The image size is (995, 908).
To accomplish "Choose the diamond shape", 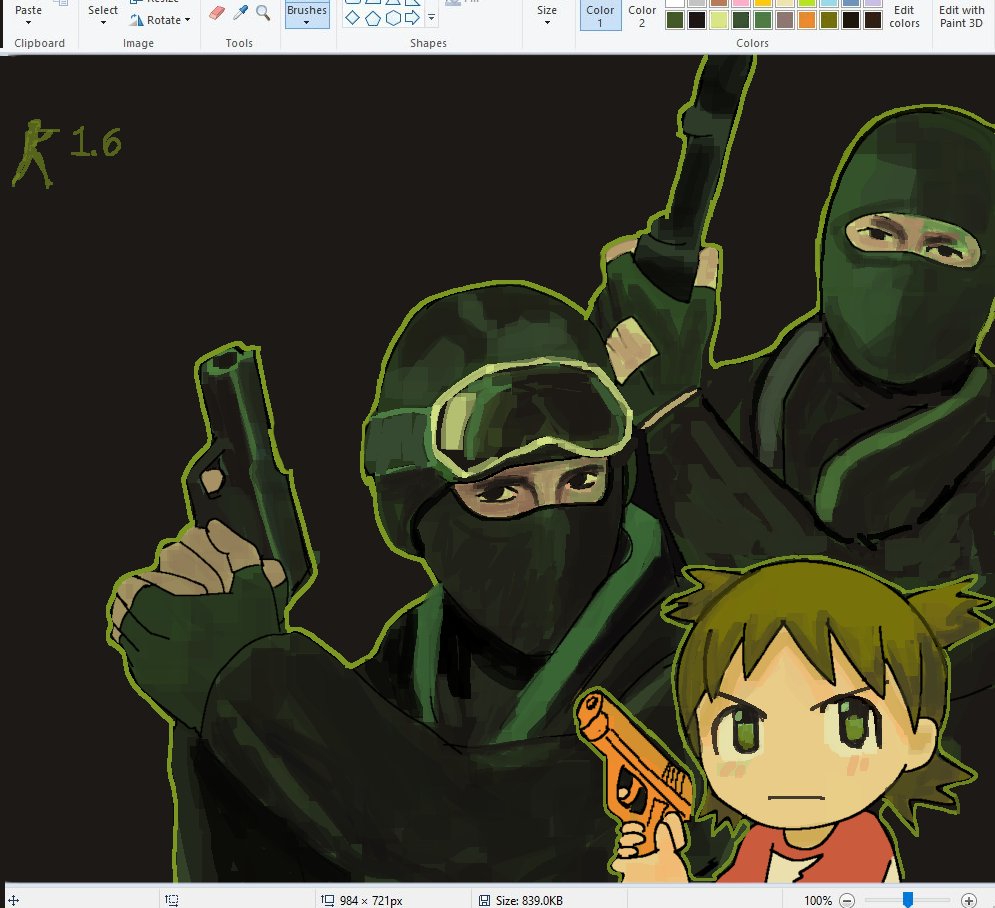I will [353, 18].
